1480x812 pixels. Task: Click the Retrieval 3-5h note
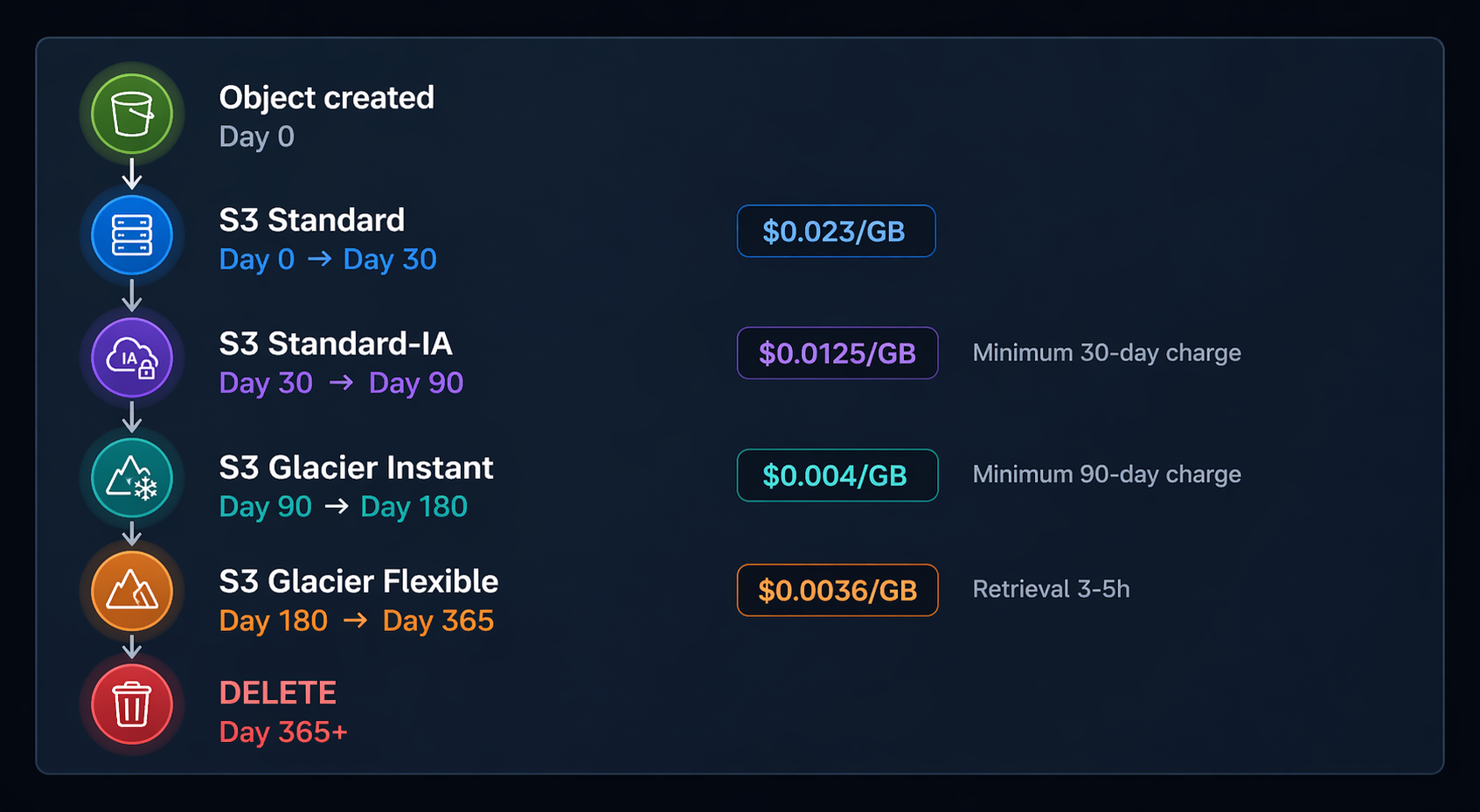click(x=1051, y=590)
